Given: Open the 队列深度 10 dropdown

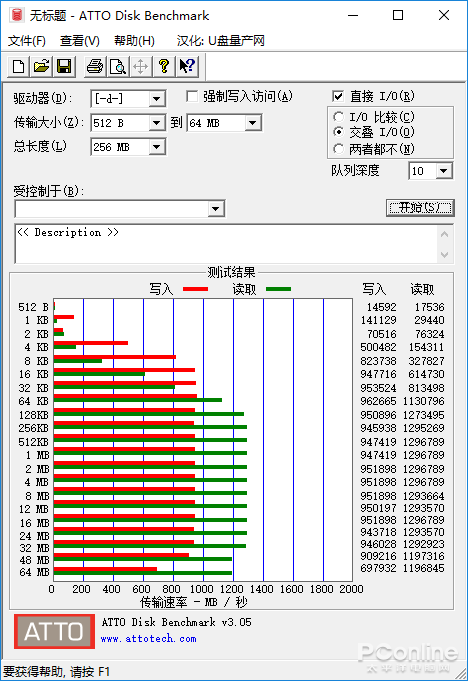Looking at the screenshot, I should tap(443, 171).
